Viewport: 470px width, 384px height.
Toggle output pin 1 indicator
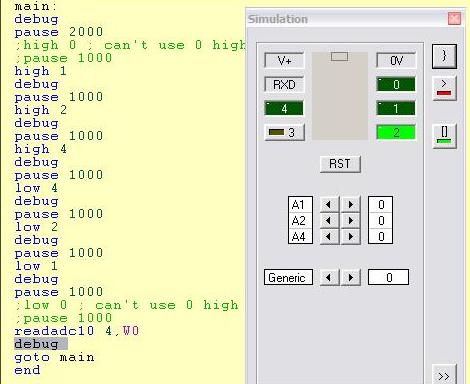pos(396,108)
